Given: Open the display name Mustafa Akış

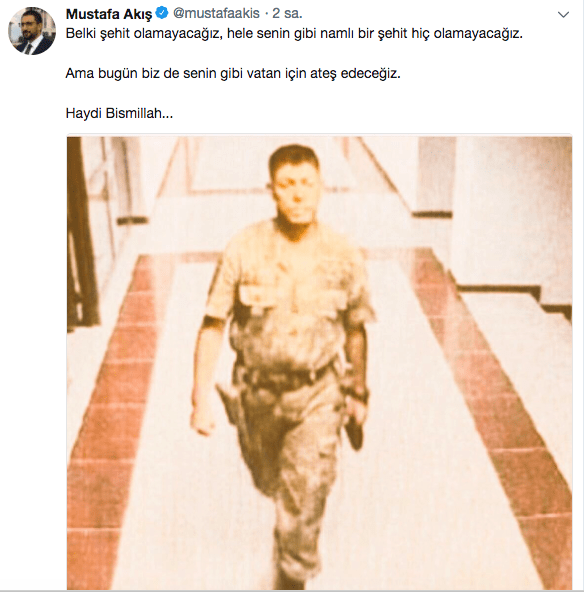Looking at the screenshot, I should 109,14.
